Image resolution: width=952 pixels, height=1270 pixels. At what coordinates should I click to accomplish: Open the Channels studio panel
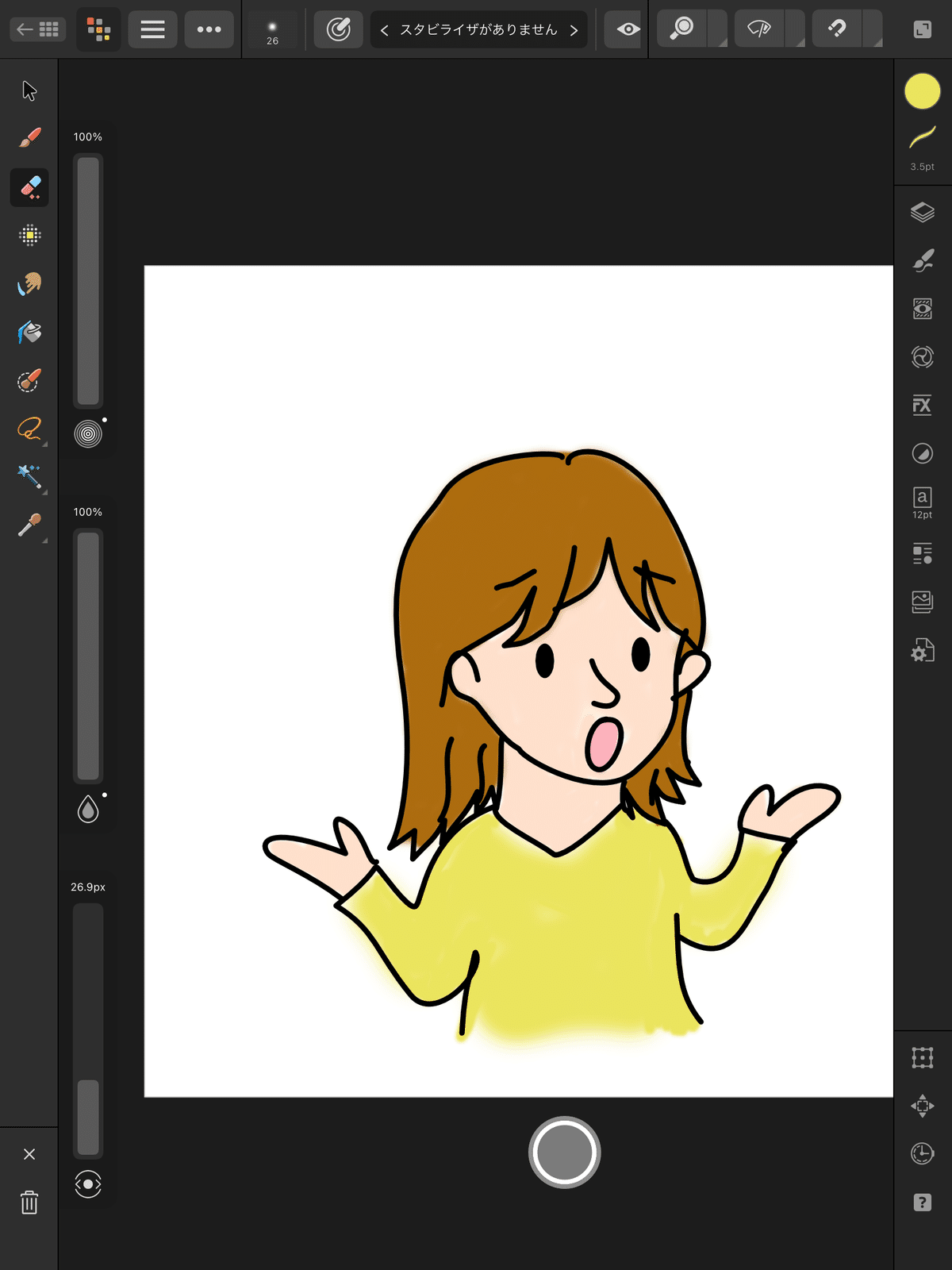point(922,356)
